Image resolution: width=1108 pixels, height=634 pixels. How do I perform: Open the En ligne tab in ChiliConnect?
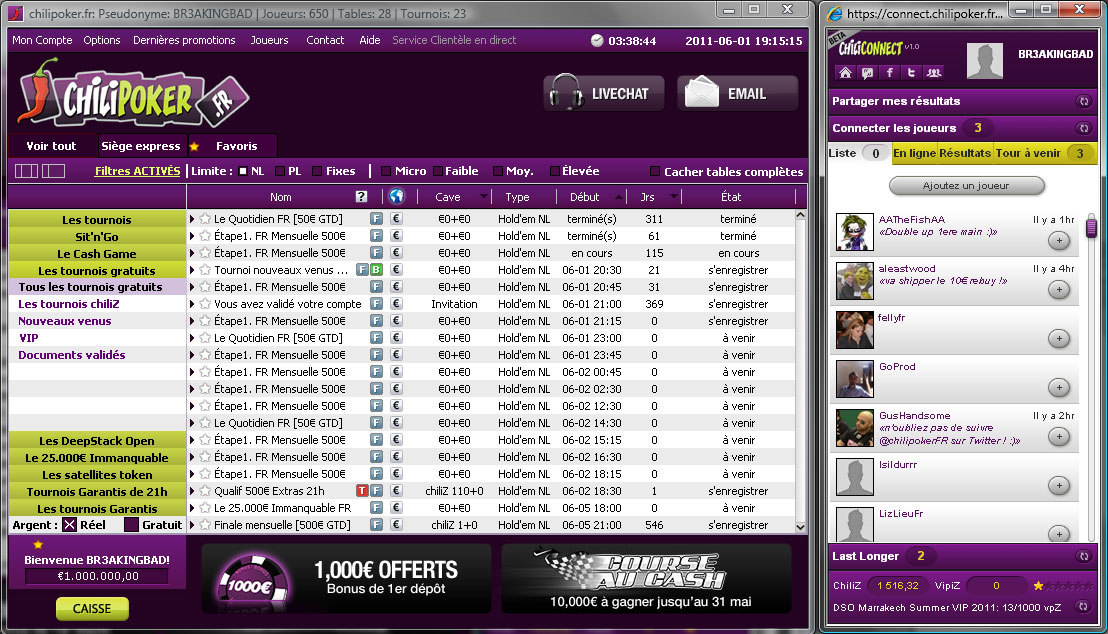tap(914, 153)
